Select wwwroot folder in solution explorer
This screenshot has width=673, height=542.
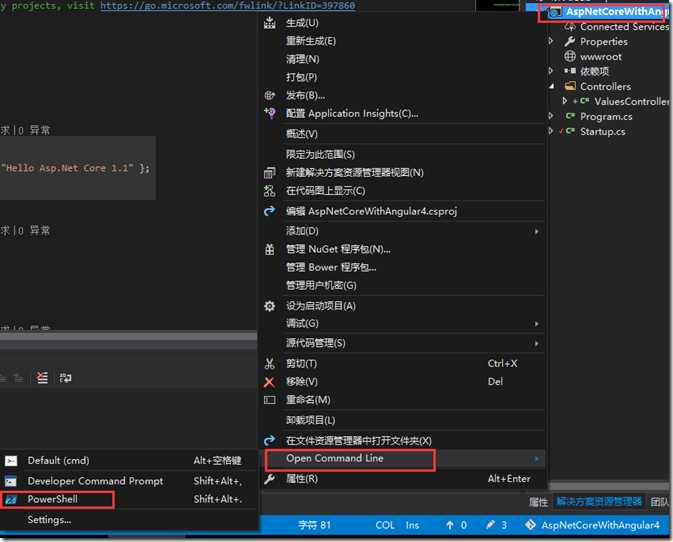pyautogui.click(x=601, y=57)
